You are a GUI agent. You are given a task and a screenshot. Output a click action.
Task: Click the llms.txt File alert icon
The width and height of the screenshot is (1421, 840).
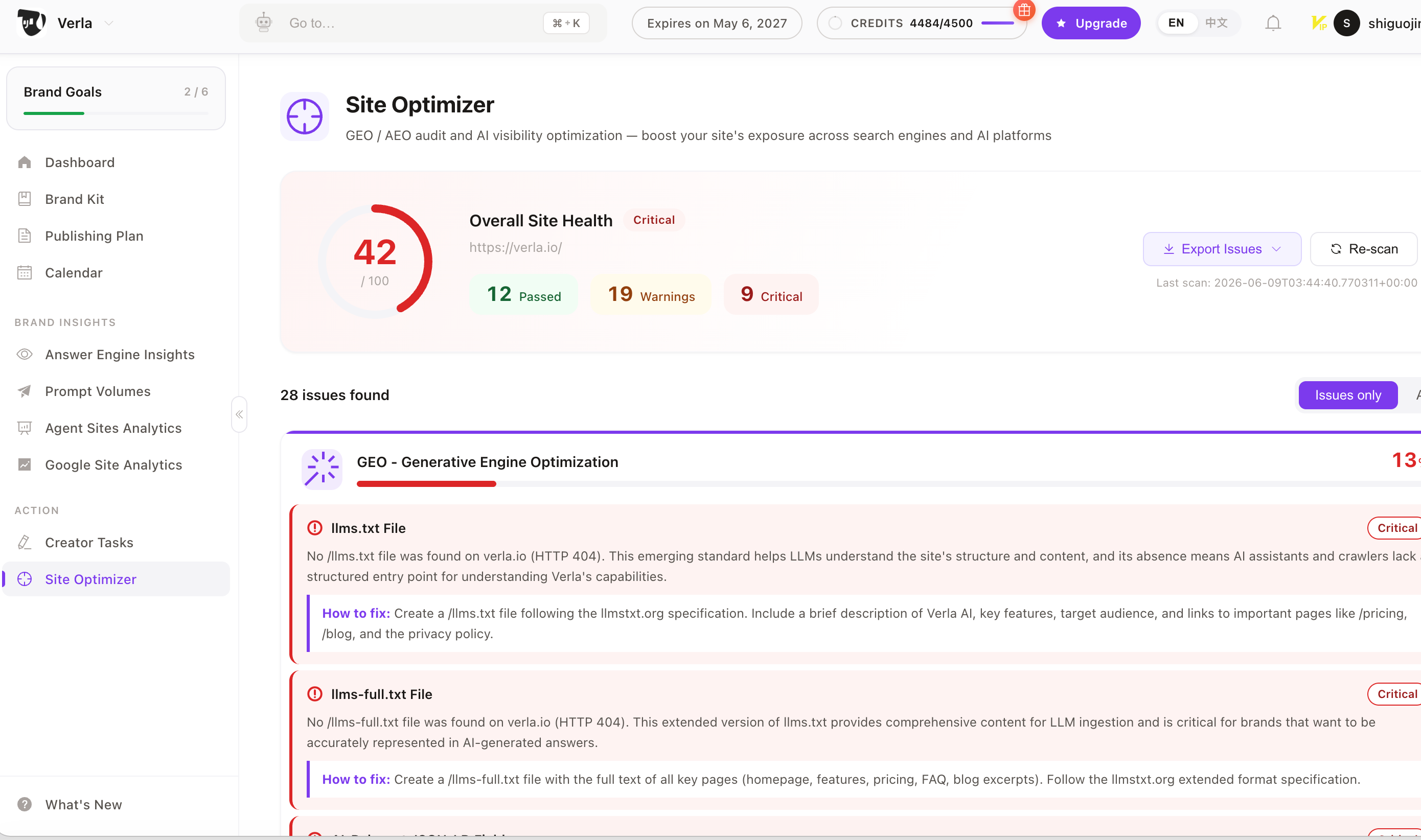pyautogui.click(x=315, y=528)
